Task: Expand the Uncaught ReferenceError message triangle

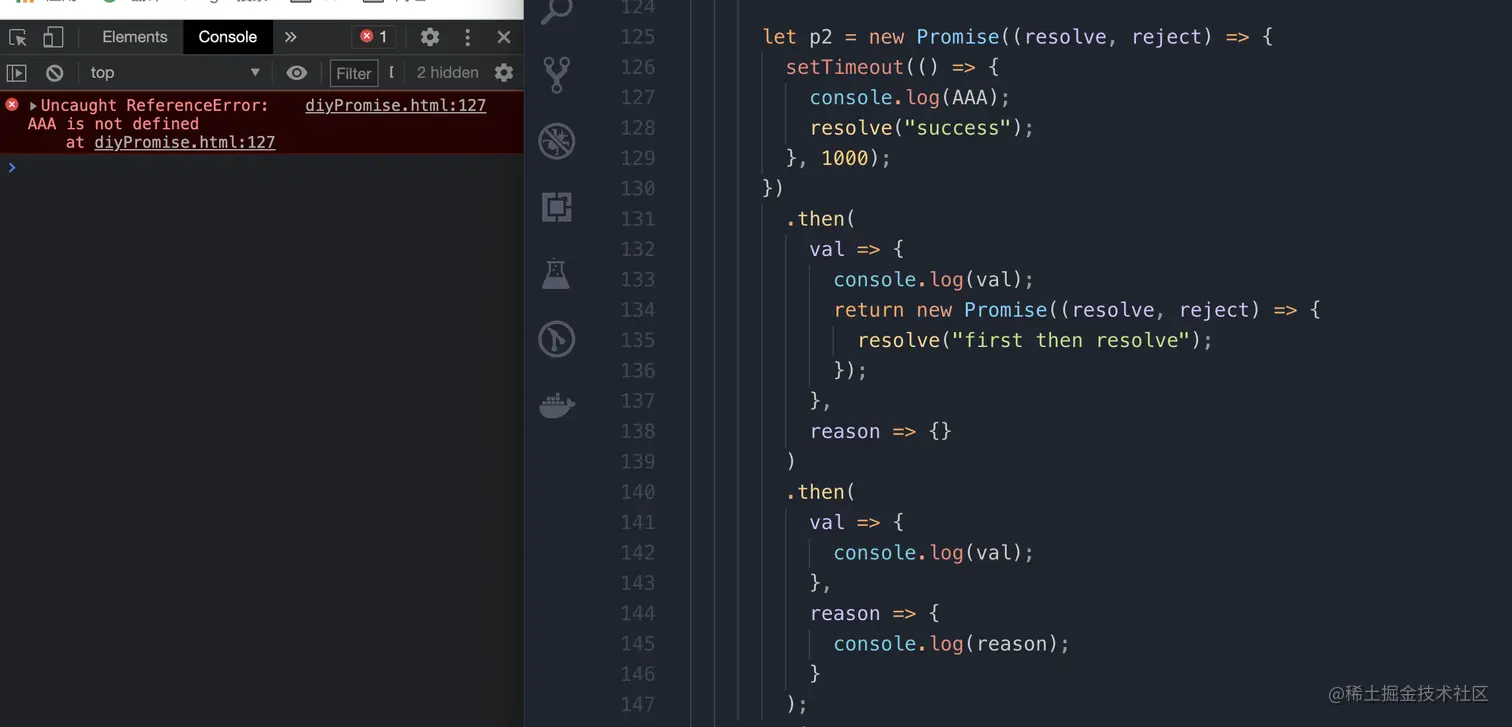Action: coord(33,106)
